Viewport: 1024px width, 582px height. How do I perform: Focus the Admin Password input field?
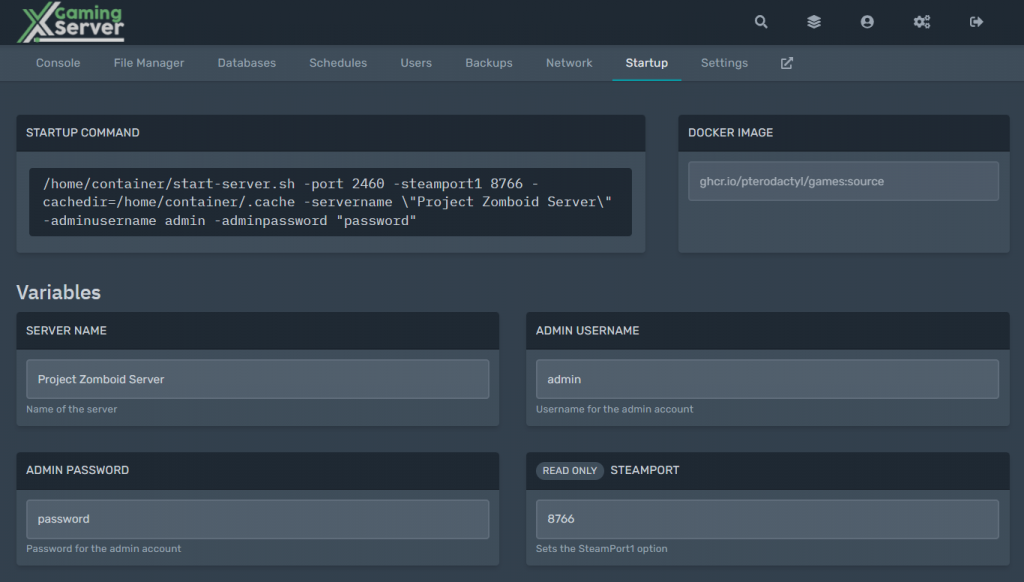257,519
